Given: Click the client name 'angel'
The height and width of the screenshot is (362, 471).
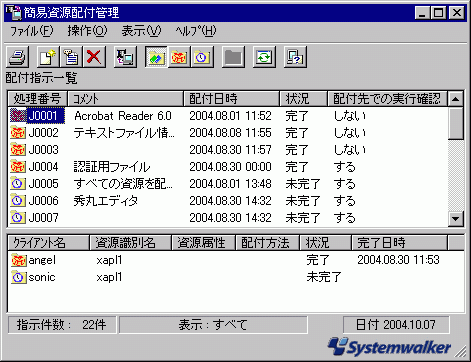Looking at the screenshot, I should 42,260.
